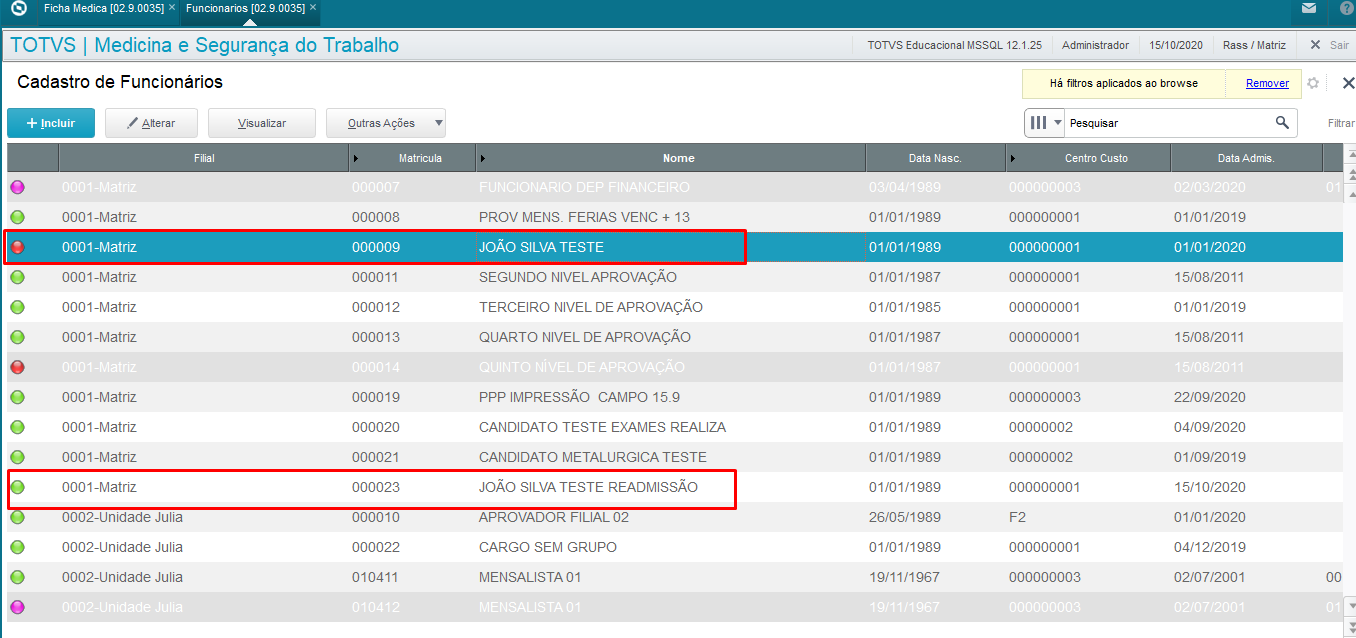Click the Administrador user label
The image size is (1356, 638).
tap(1095, 45)
